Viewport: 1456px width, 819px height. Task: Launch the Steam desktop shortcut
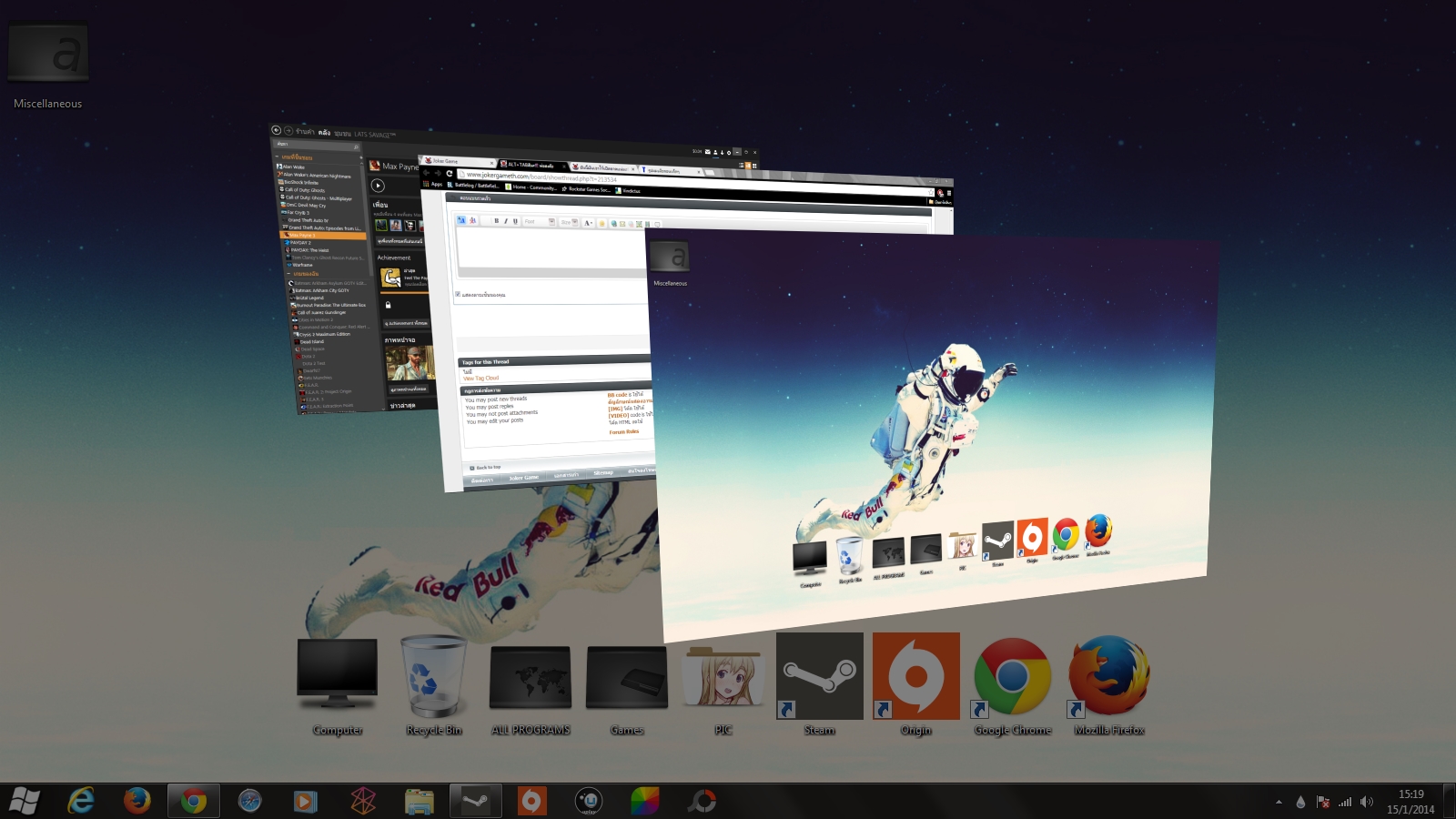(820, 684)
